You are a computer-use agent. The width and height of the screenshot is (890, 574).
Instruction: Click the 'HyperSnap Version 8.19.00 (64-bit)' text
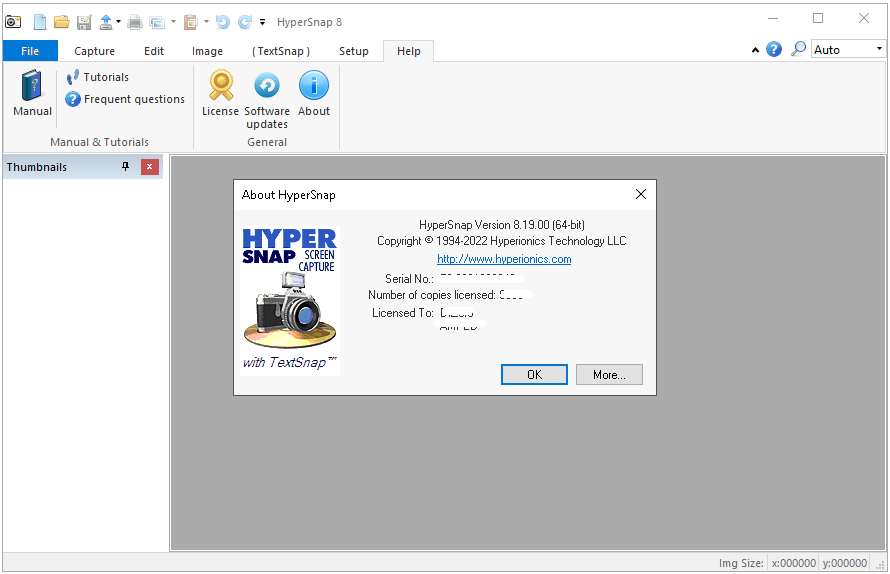click(502, 225)
